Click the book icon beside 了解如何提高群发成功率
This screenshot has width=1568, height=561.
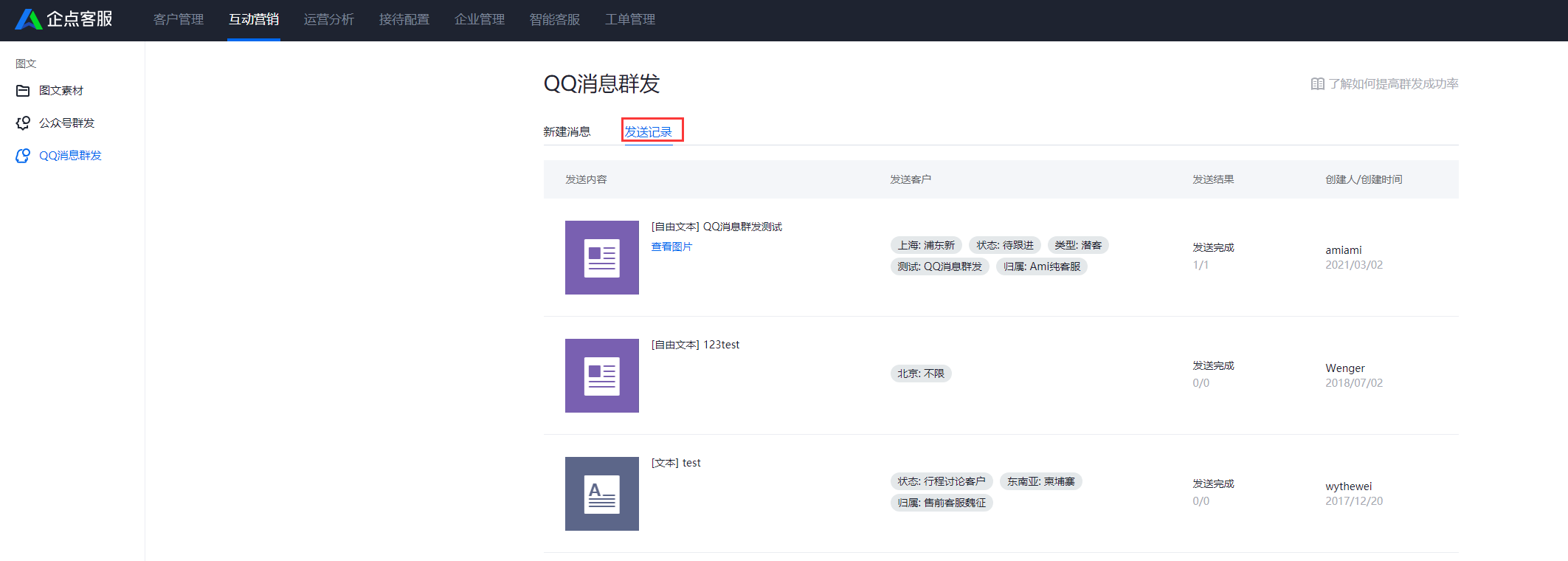tap(1318, 84)
